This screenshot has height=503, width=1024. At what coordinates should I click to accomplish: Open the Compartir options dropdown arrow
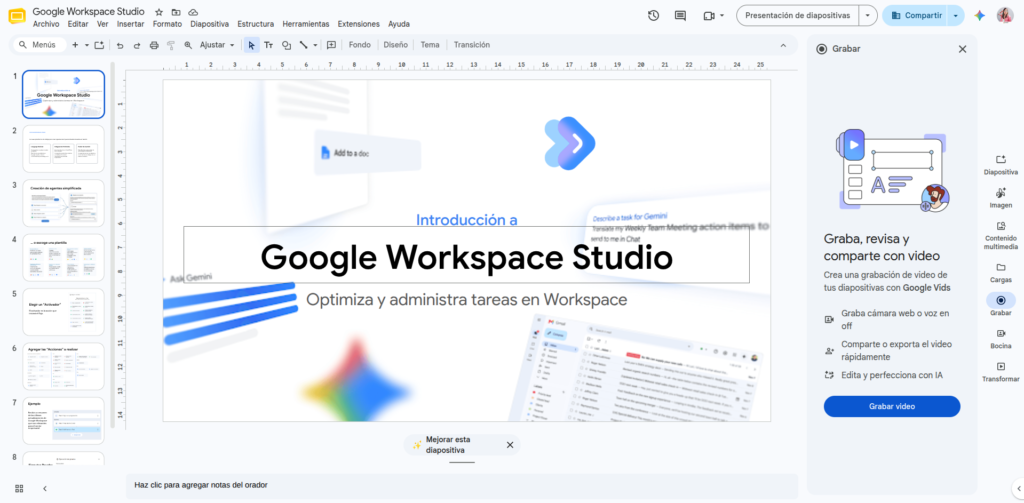tap(955, 16)
